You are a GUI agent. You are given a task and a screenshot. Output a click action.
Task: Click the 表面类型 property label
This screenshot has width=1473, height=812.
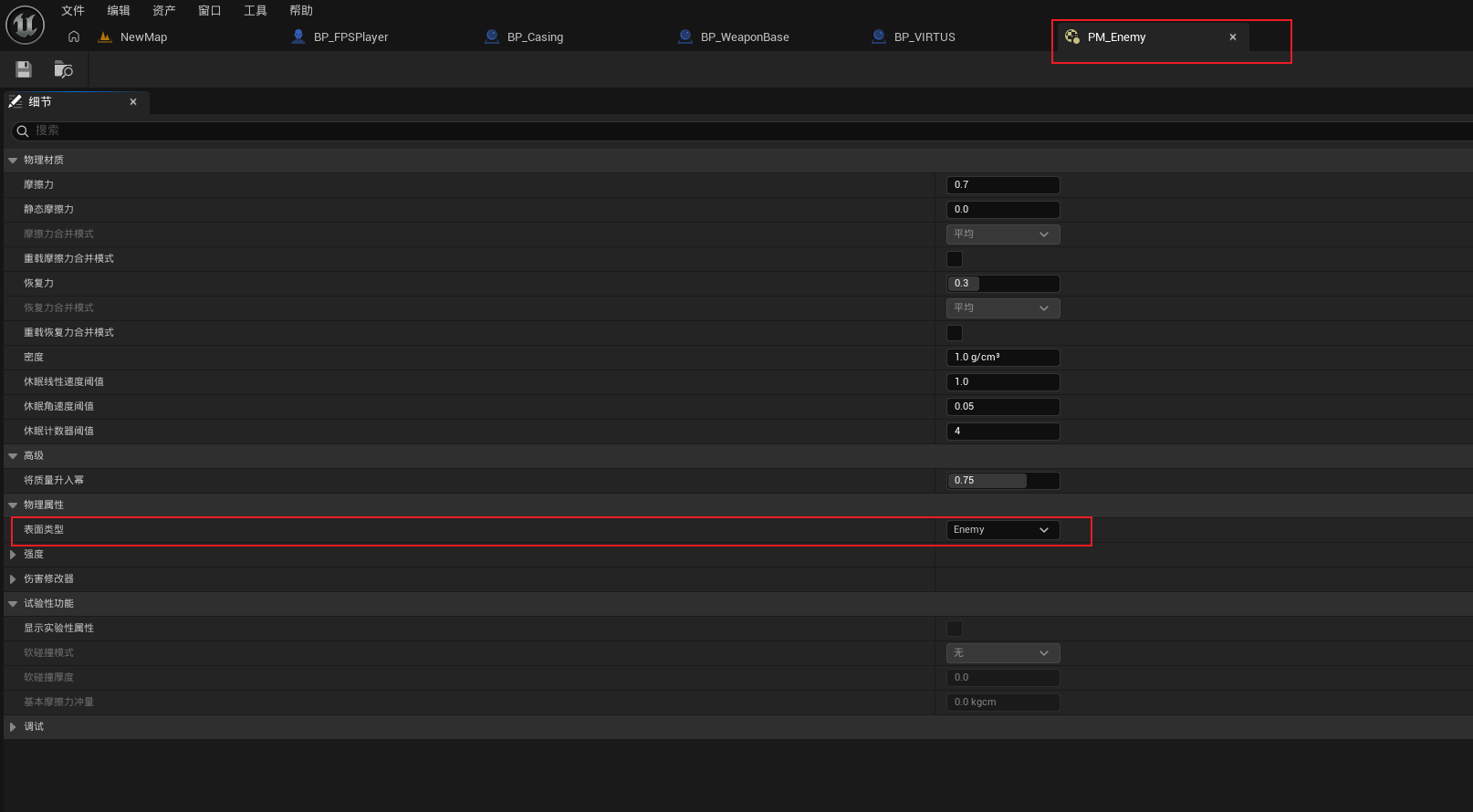(44, 530)
